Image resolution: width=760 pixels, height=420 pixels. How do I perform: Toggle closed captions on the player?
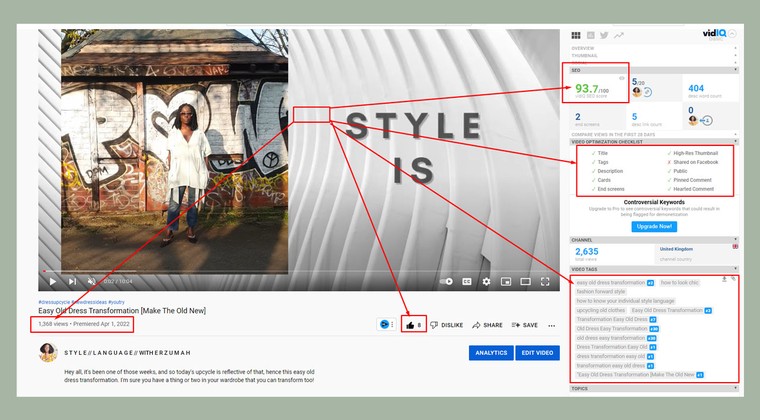(466, 282)
